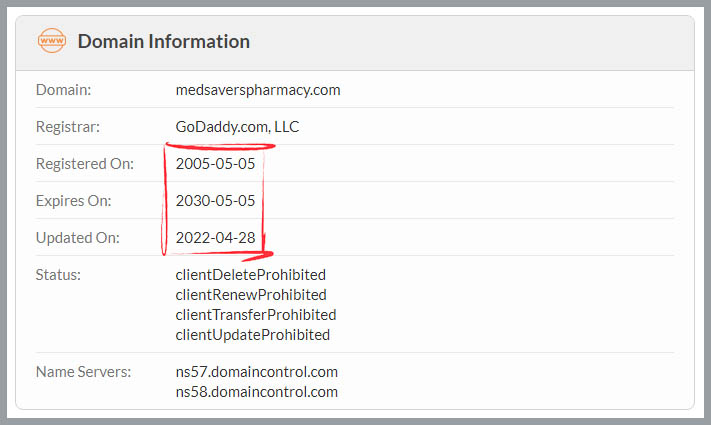Click the Domain Information heading
The height and width of the screenshot is (425, 711).
[164, 41]
